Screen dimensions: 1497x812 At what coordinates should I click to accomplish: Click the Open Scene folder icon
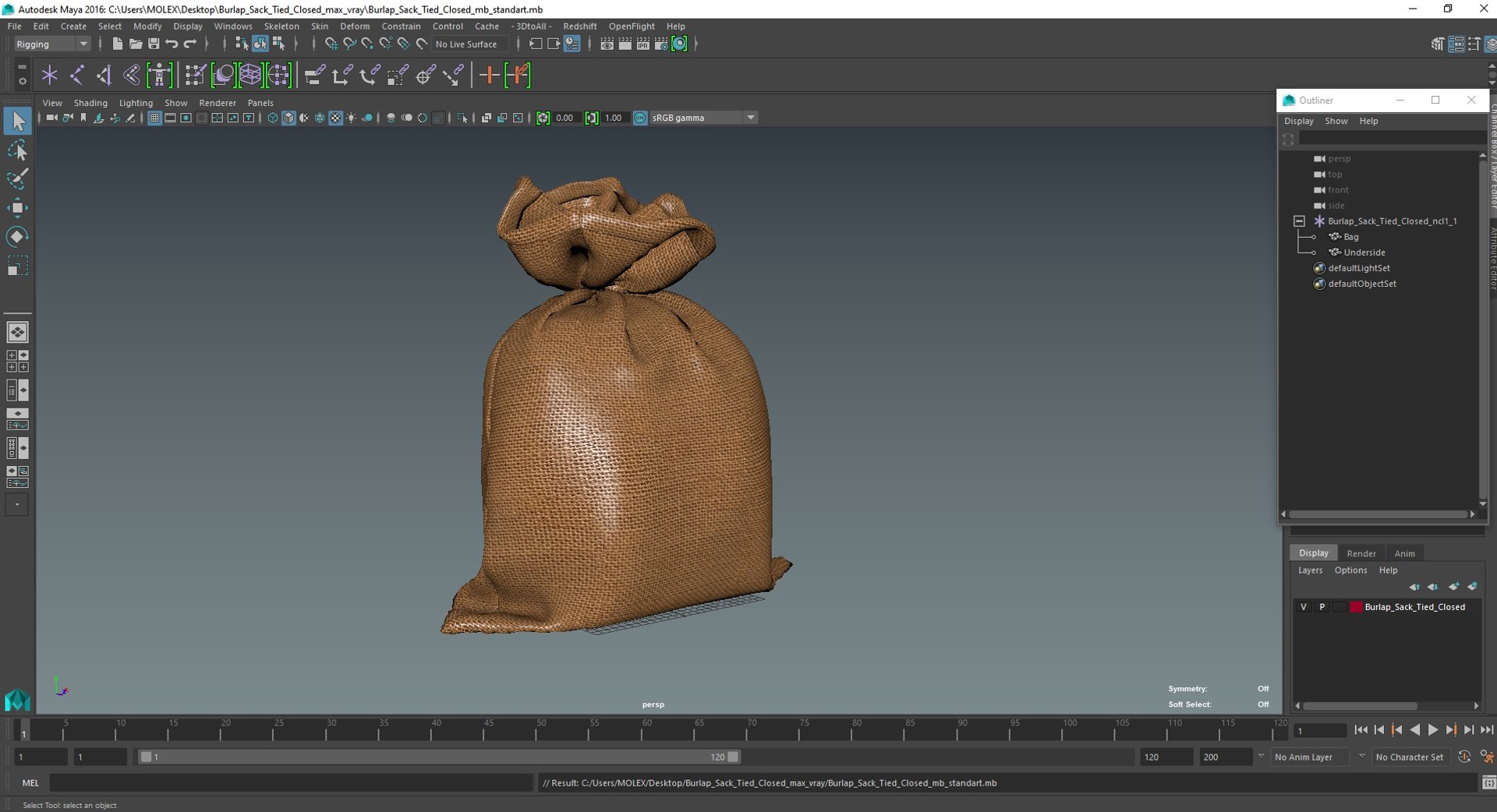click(135, 44)
